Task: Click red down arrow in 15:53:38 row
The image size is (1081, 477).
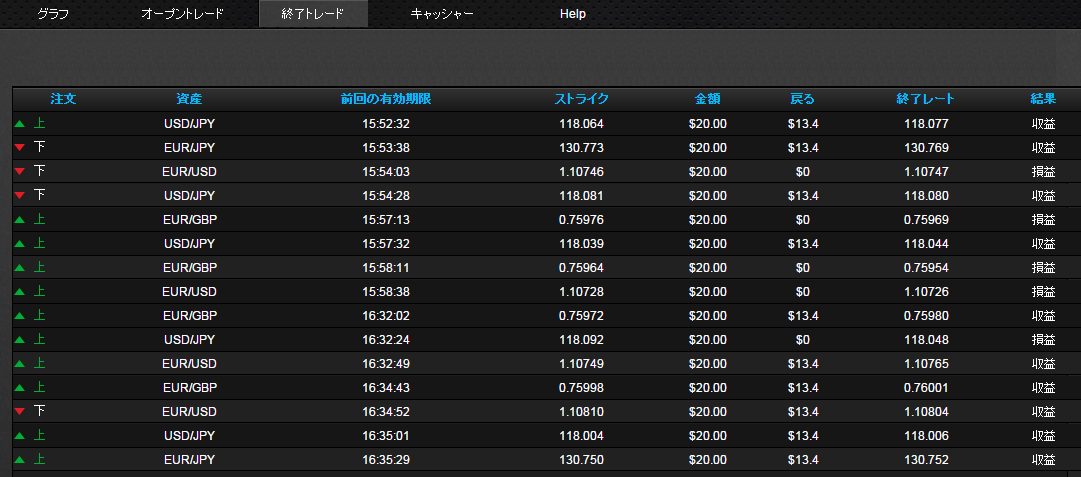Action: point(20,148)
